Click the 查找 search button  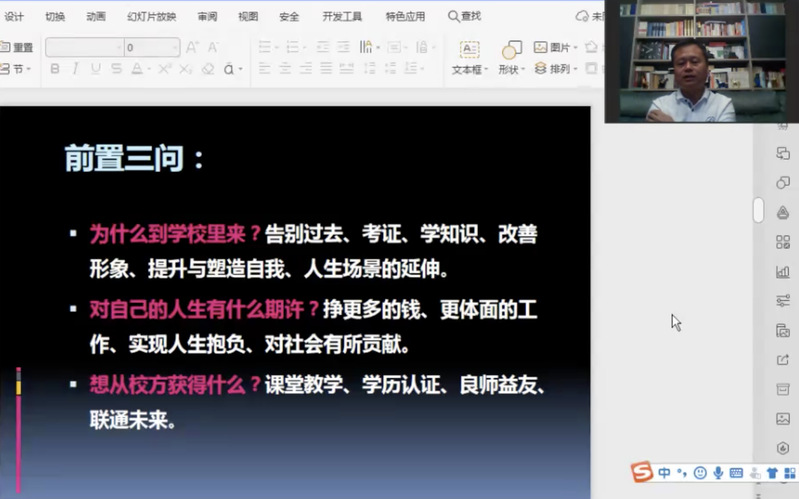tap(464, 16)
